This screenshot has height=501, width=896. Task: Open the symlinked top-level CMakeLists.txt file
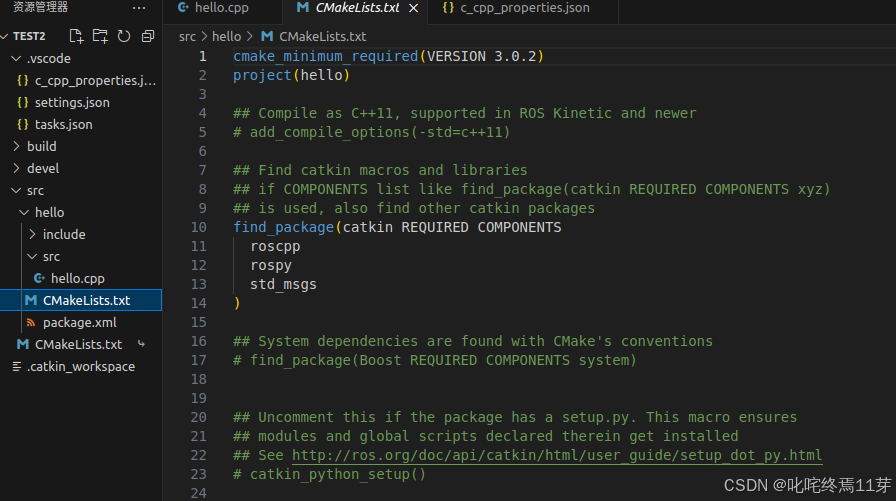[81, 344]
